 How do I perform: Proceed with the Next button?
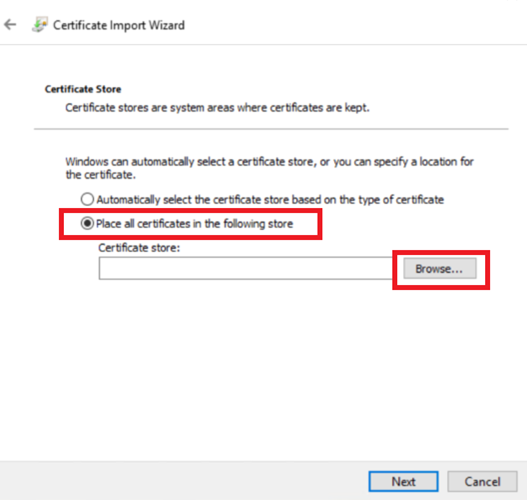[x=403, y=482]
